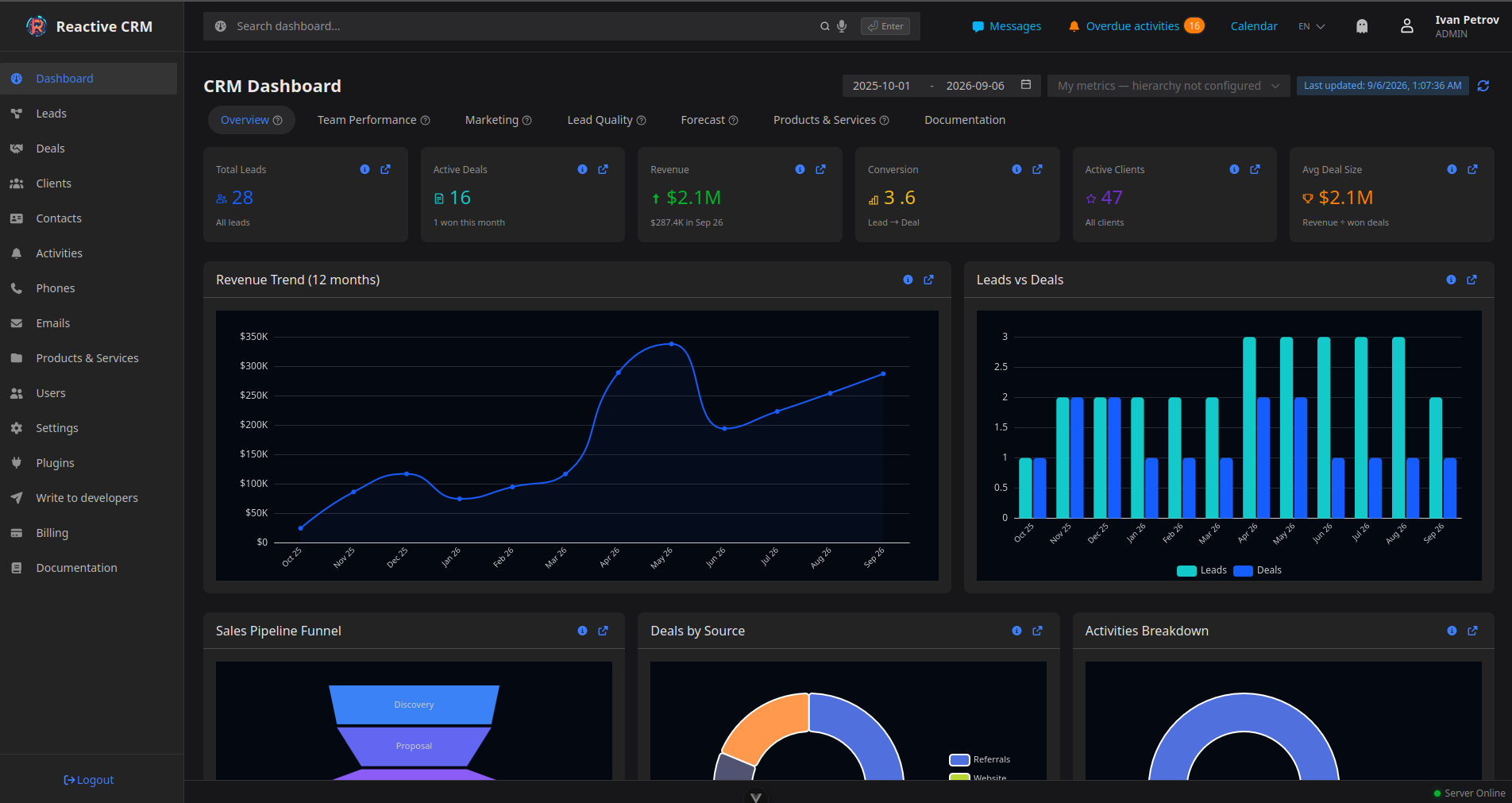
Task: Show info for Revenue card
Action: tap(800, 169)
